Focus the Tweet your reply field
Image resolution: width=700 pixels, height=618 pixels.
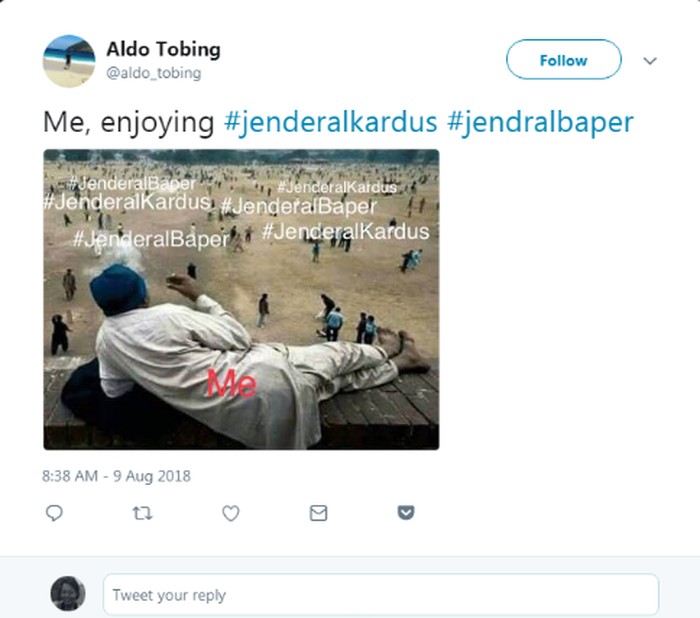click(x=381, y=595)
